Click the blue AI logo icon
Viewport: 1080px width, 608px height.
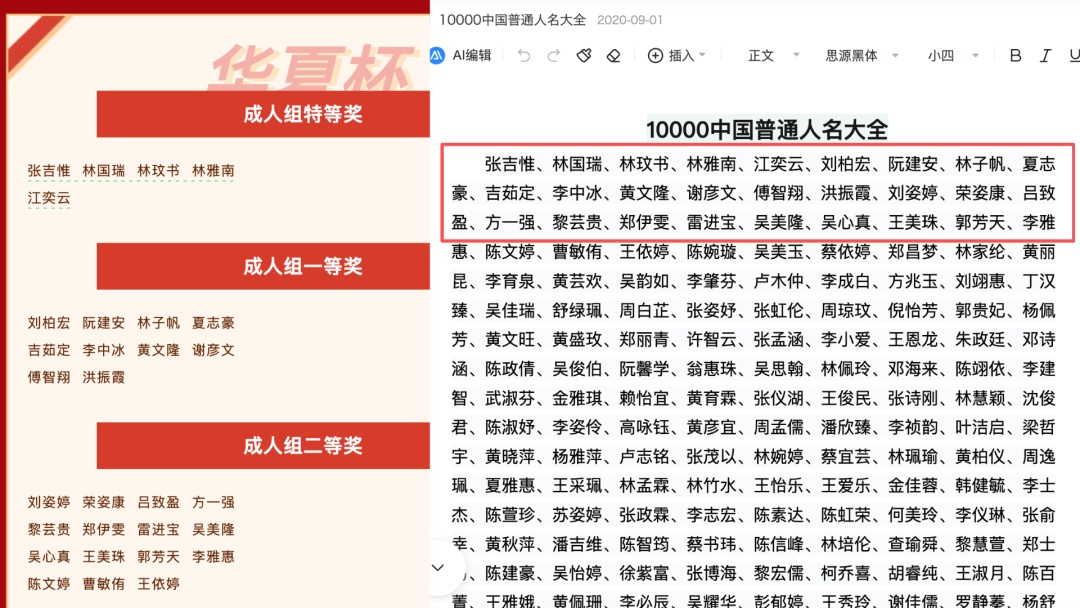(437, 56)
